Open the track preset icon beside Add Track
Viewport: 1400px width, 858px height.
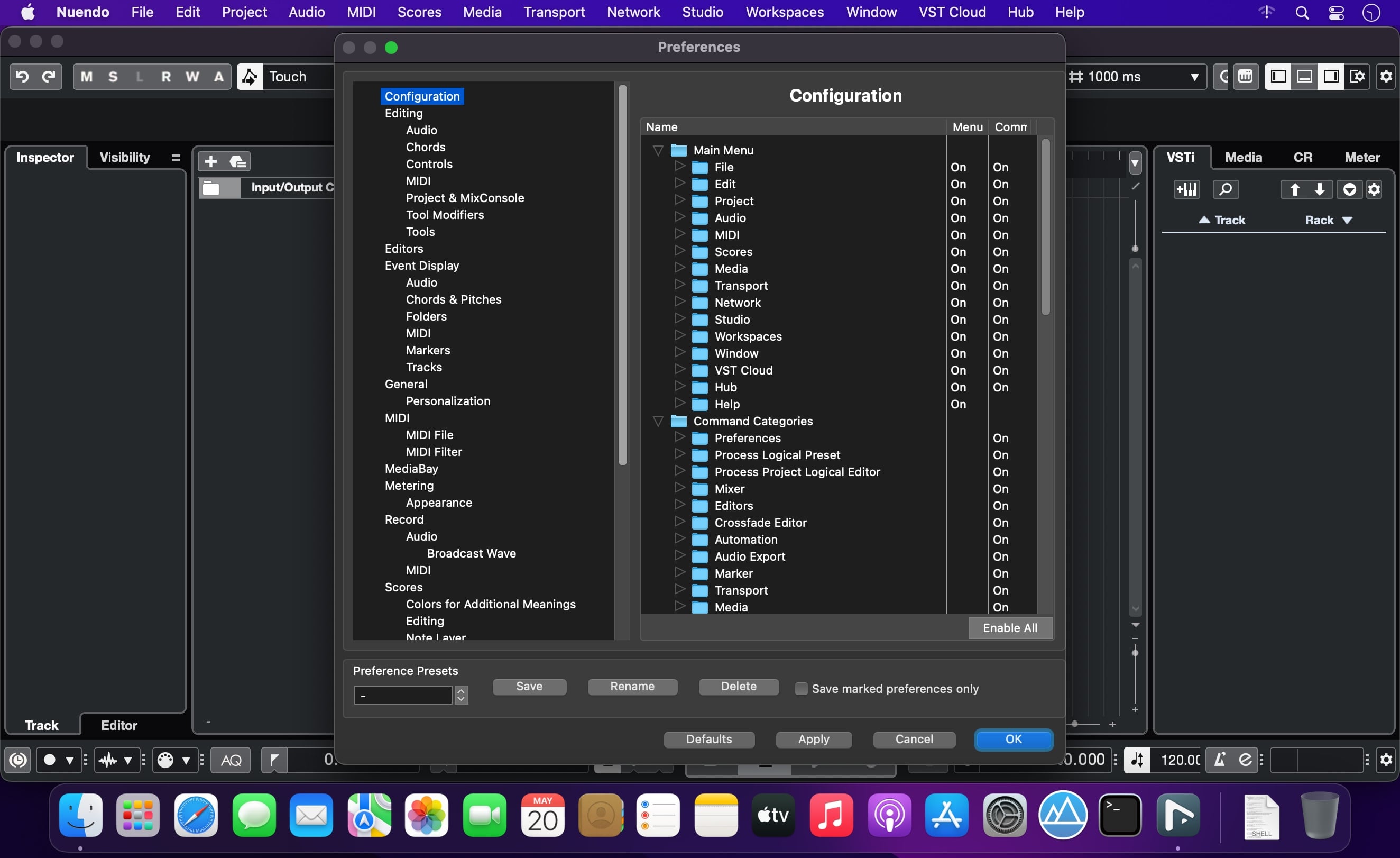pos(237,161)
